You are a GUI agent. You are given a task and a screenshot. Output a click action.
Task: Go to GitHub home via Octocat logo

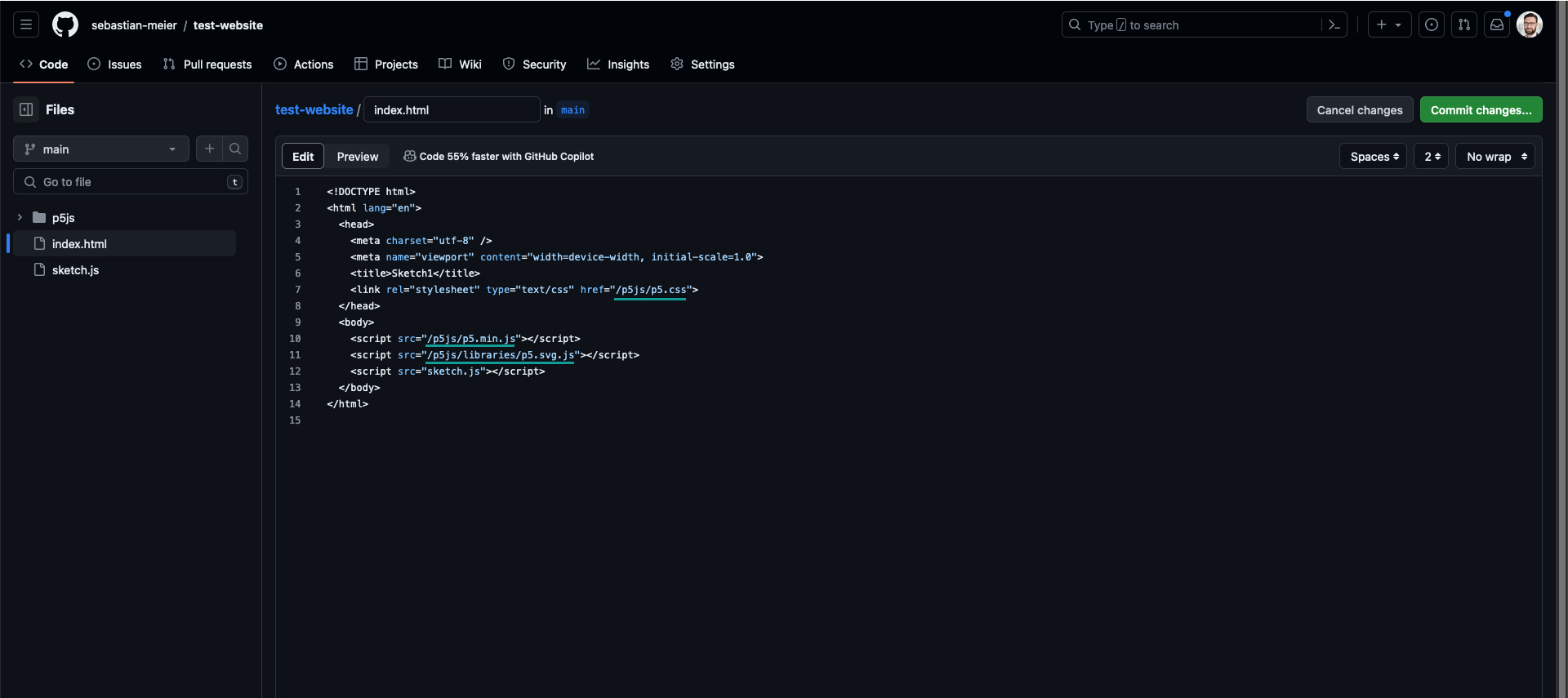click(x=65, y=24)
